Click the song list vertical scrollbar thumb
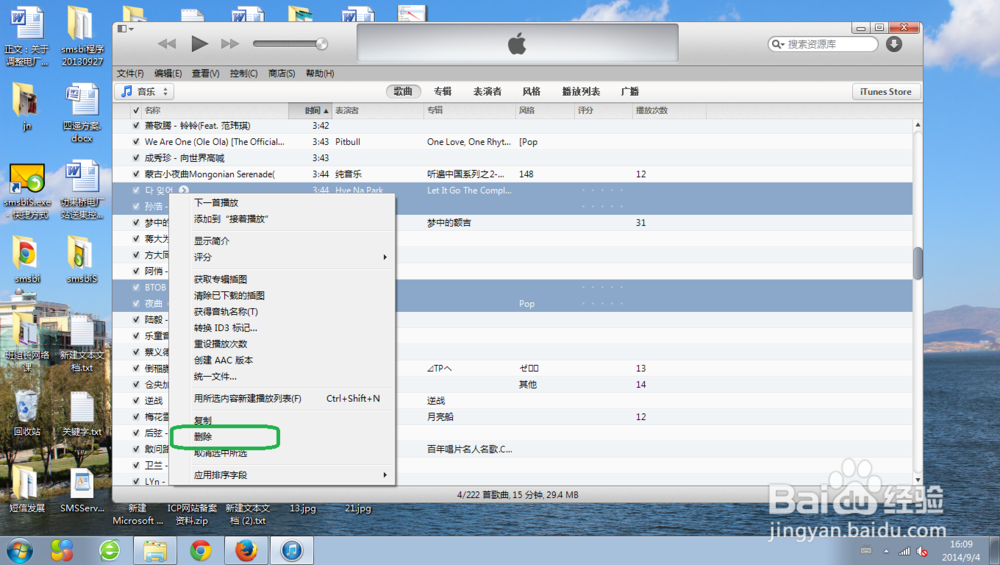 918,263
